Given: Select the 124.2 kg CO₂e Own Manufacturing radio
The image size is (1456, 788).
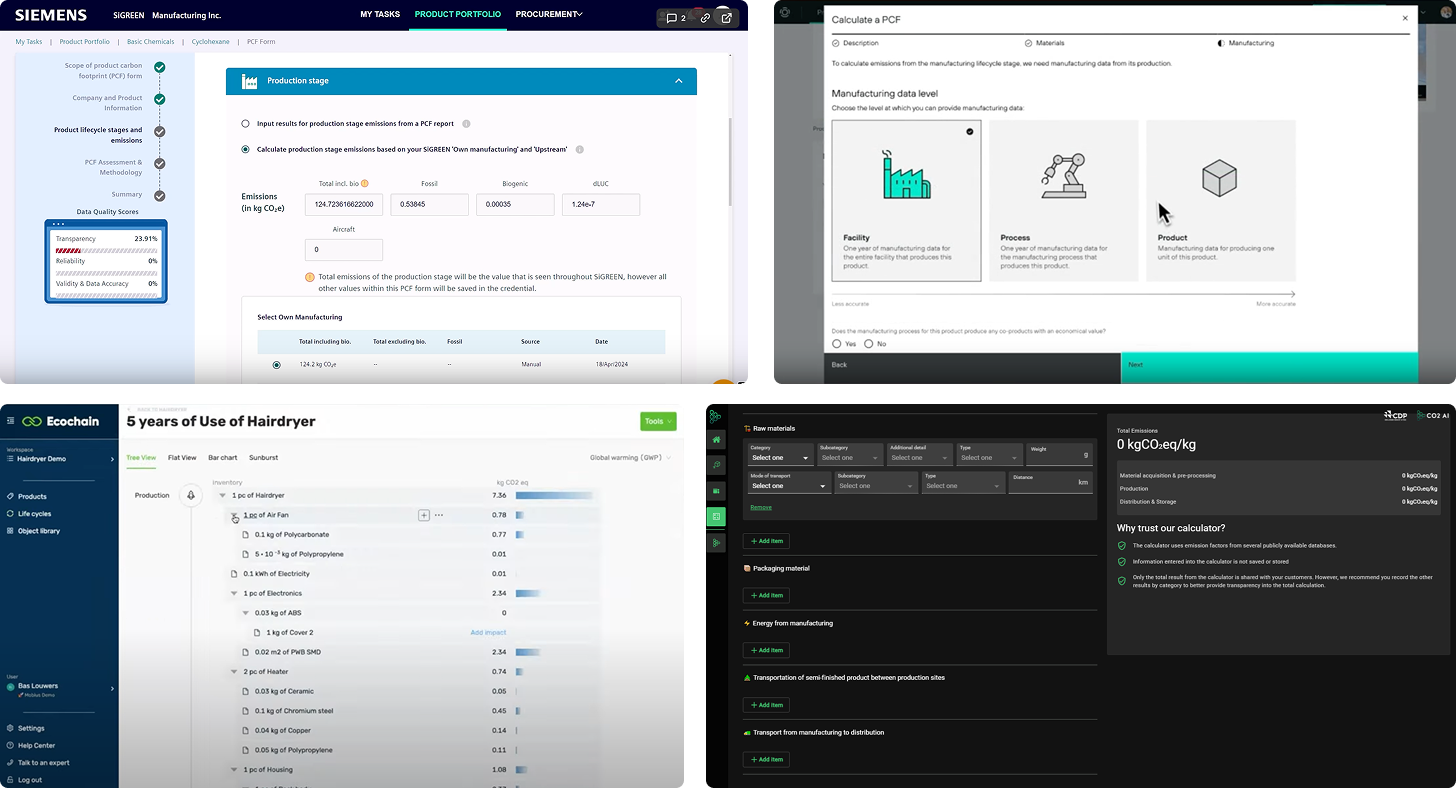Looking at the screenshot, I should [x=276, y=365].
